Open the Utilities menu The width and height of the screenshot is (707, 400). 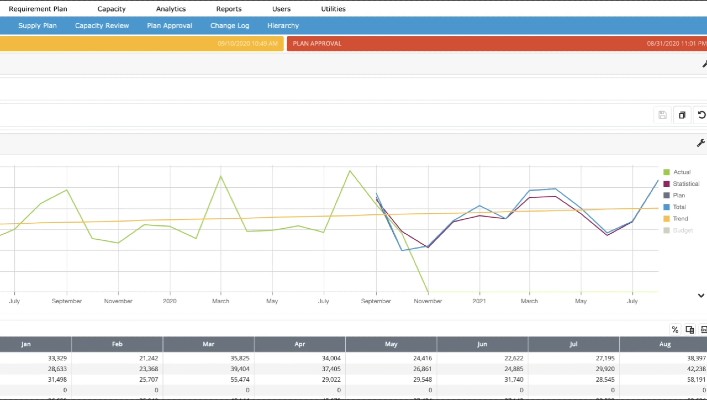click(x=335, y=8)
